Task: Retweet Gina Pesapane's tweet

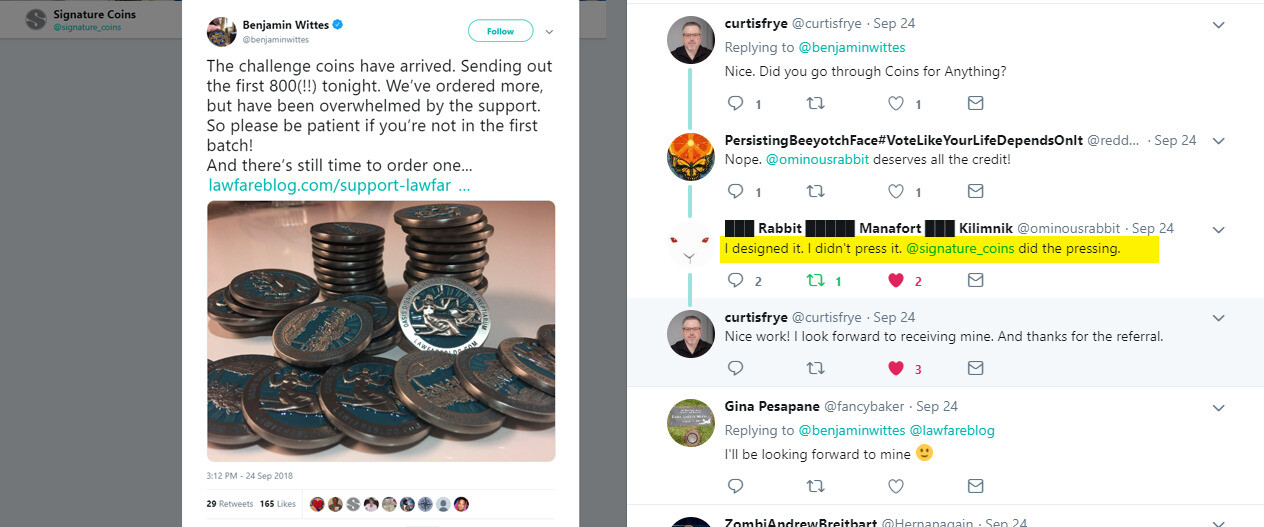Action: tap(815, 486)
